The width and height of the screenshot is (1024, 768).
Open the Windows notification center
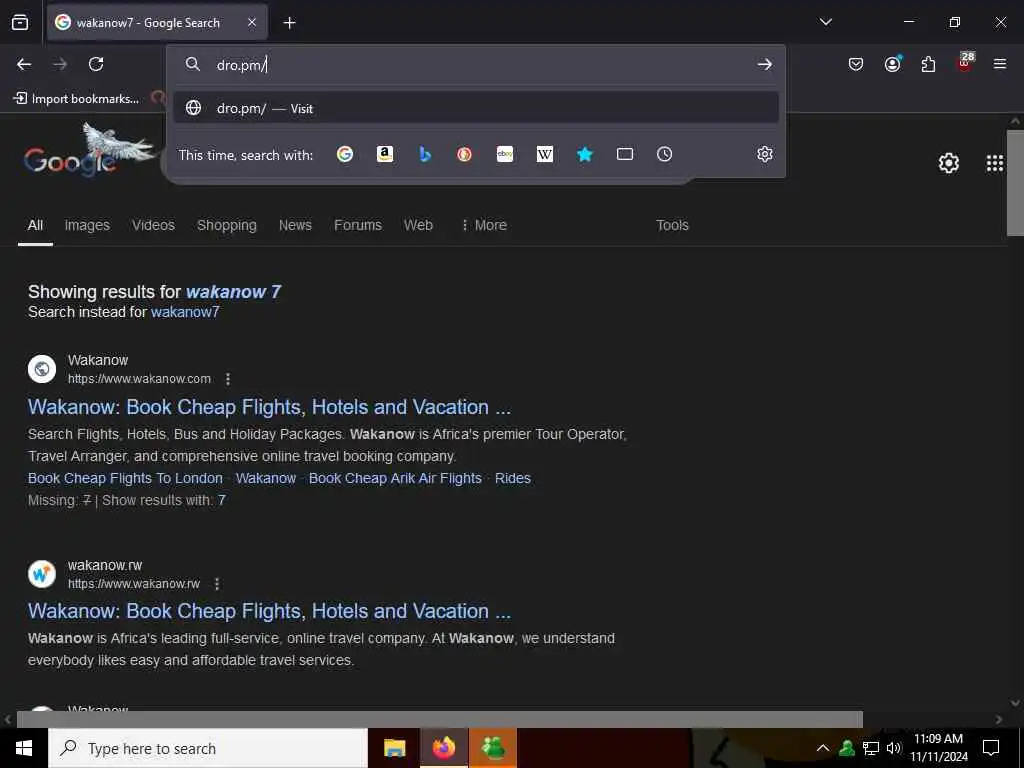[x=991, y=748]
